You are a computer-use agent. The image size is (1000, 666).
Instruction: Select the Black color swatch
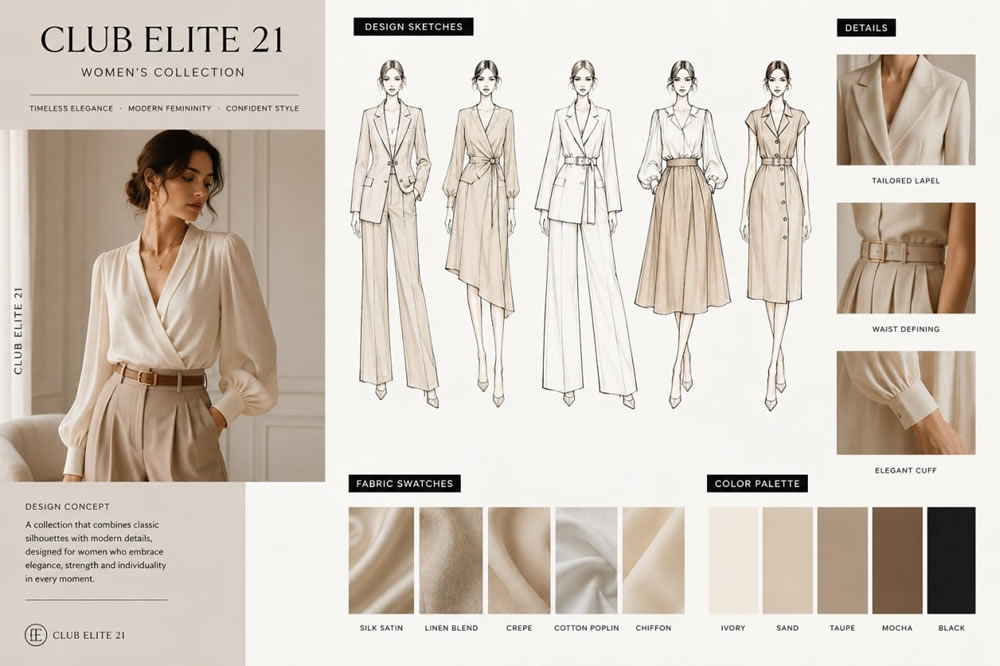(x=952, y=560)
